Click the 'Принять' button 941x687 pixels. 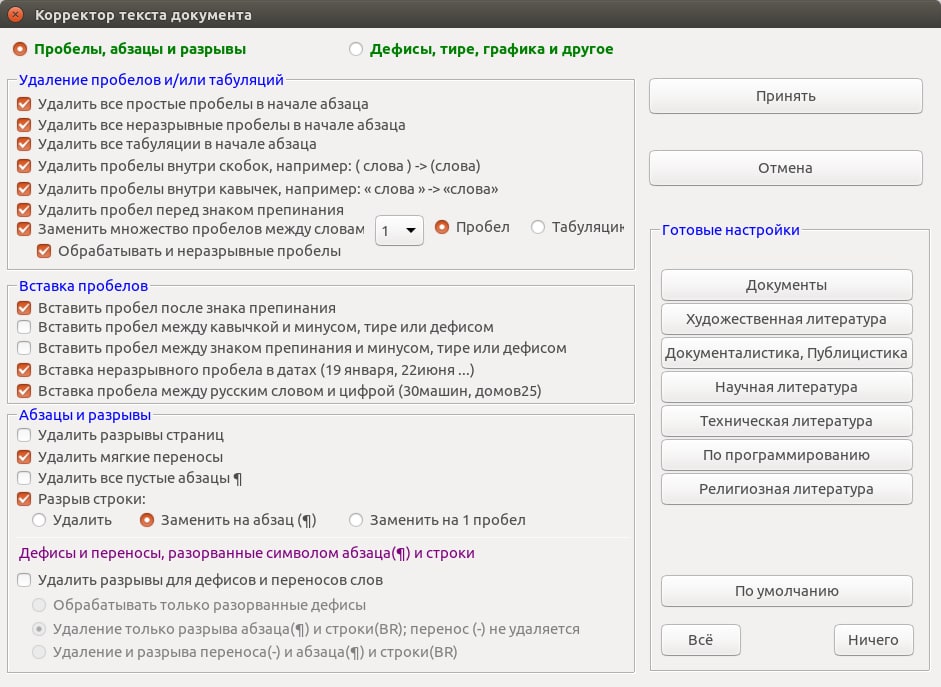click(x=785, y=96)
